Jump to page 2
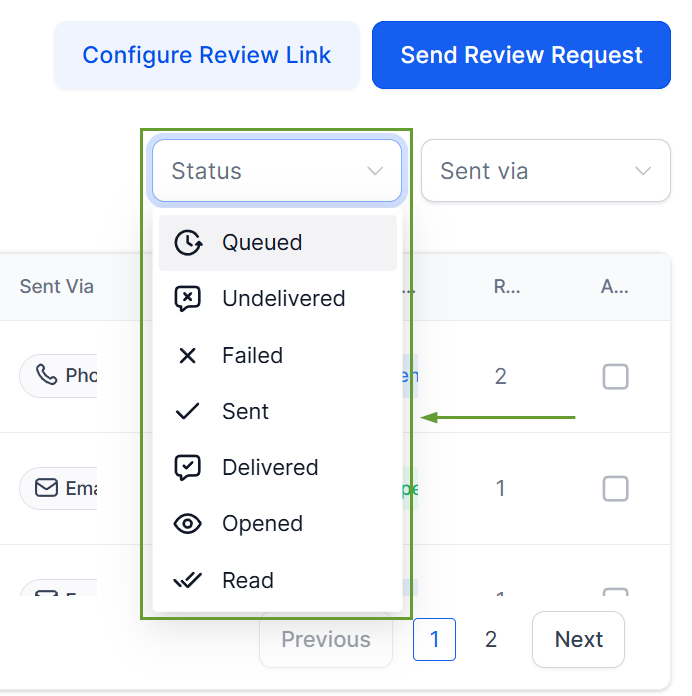 tap(491, 640)
